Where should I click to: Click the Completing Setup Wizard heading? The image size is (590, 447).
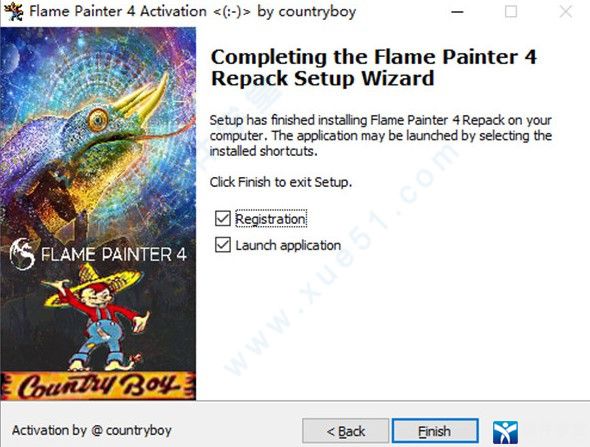[373, 68]
